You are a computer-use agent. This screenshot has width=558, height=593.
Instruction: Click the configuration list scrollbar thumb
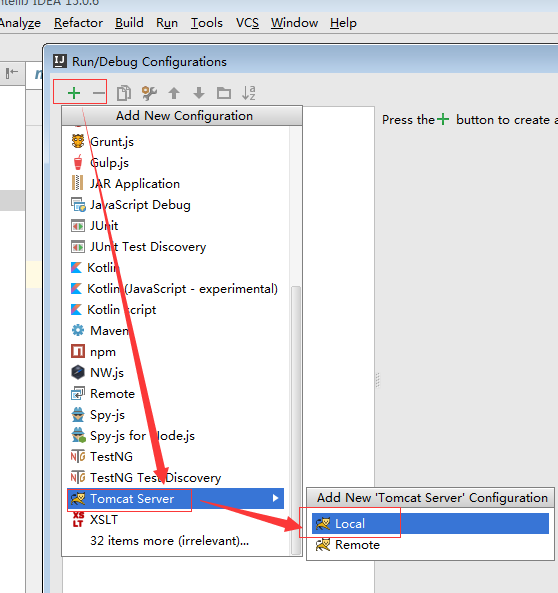coord(296,420)
